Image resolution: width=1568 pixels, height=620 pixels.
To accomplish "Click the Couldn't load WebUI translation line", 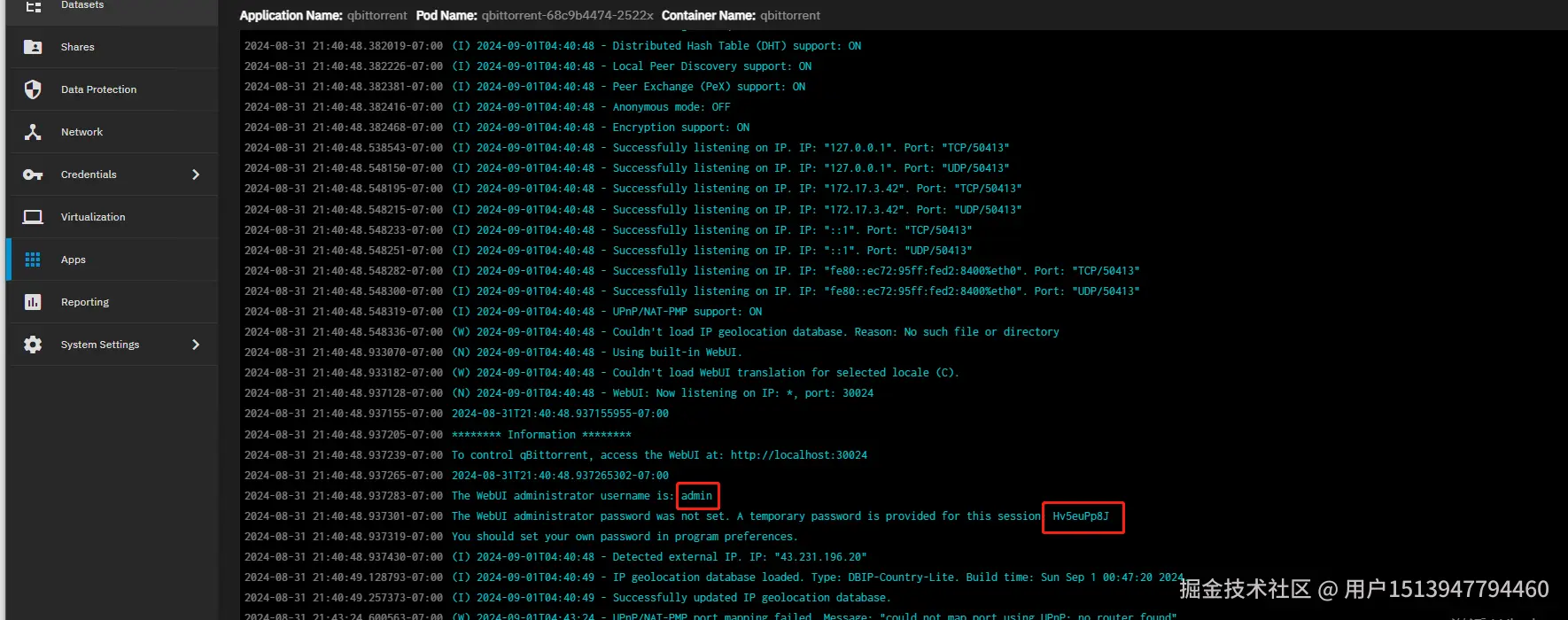I will click(602, 373).
